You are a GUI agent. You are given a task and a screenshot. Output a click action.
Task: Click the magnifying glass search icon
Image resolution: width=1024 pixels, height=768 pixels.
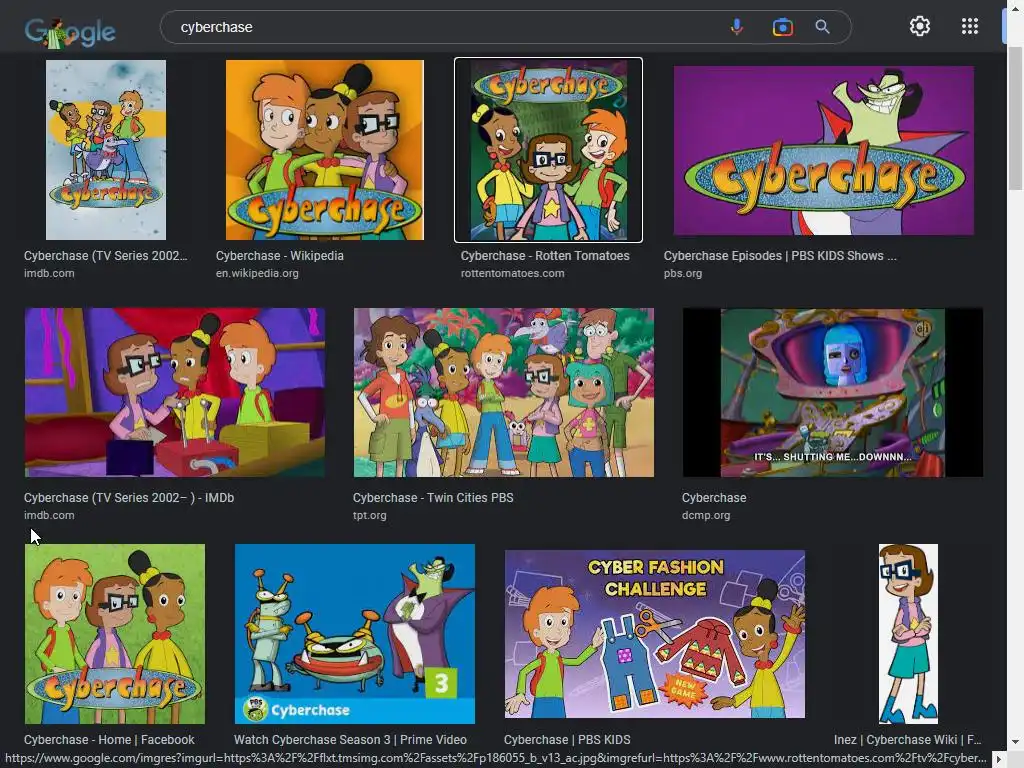[822, 27]
